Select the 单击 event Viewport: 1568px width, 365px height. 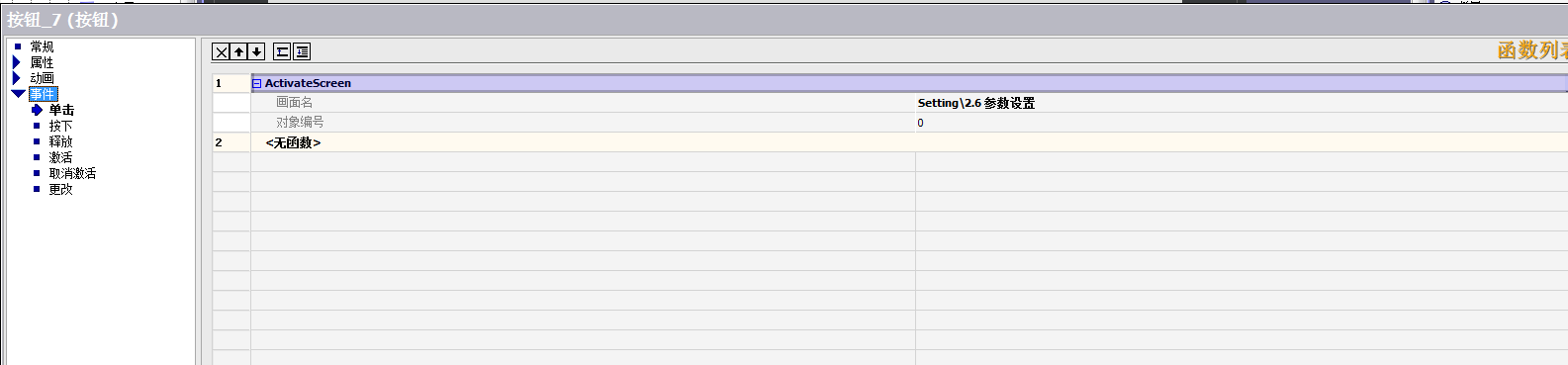click(x=61, y=110)
